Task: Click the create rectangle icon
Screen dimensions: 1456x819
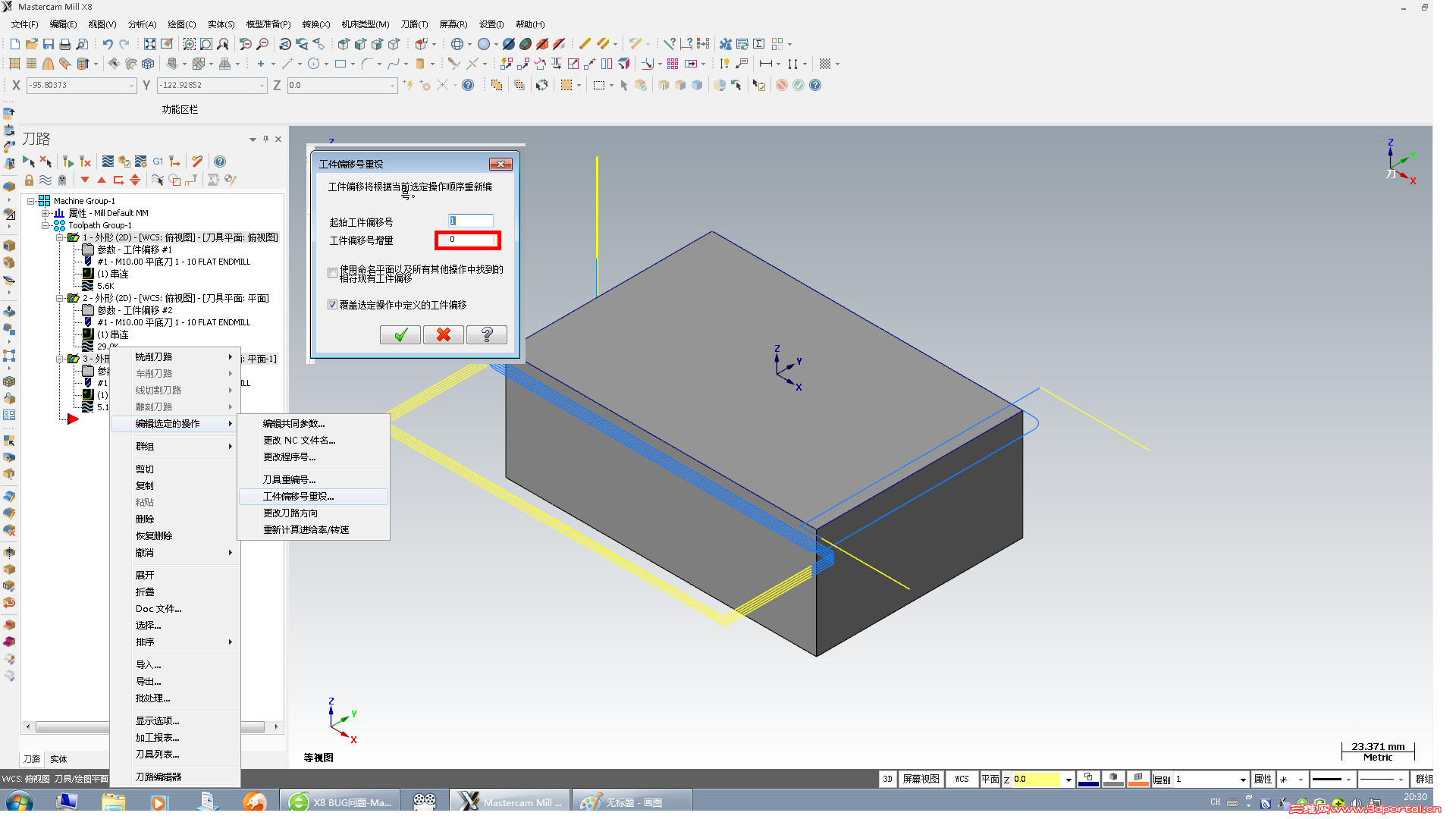Action: (x=340, y=64)
